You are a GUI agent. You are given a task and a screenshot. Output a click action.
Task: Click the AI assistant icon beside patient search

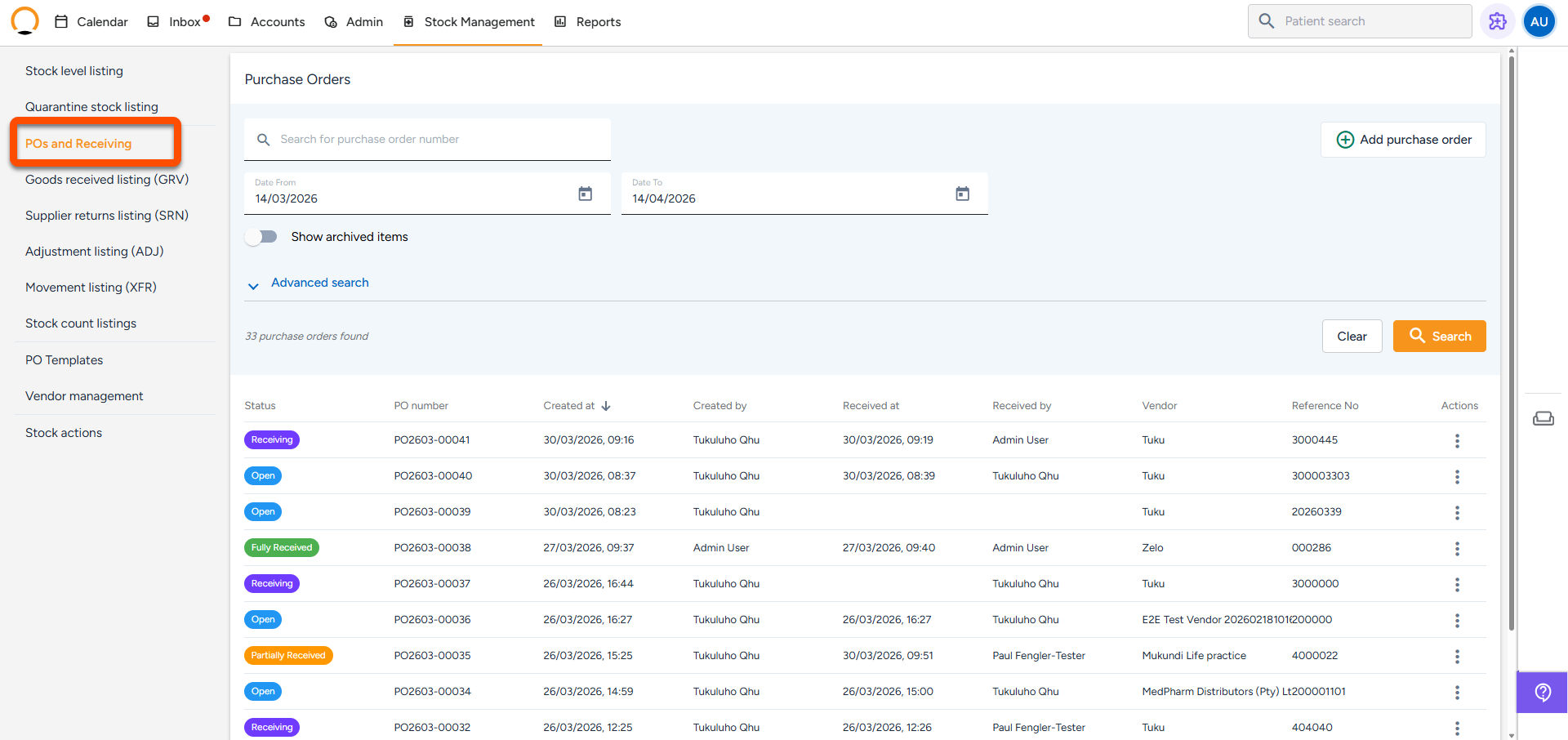click(1497, 22)
